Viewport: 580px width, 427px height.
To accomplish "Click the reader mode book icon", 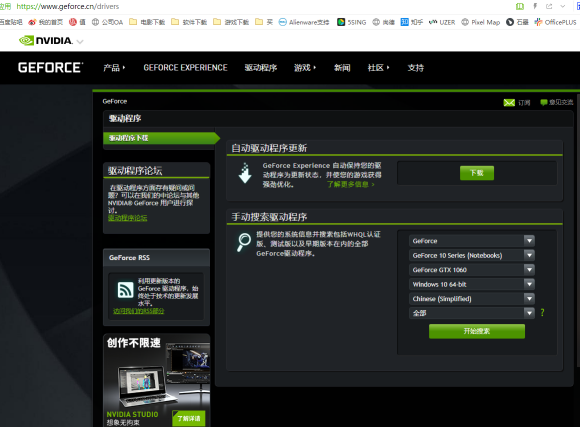I will click(x=520, y=6).
